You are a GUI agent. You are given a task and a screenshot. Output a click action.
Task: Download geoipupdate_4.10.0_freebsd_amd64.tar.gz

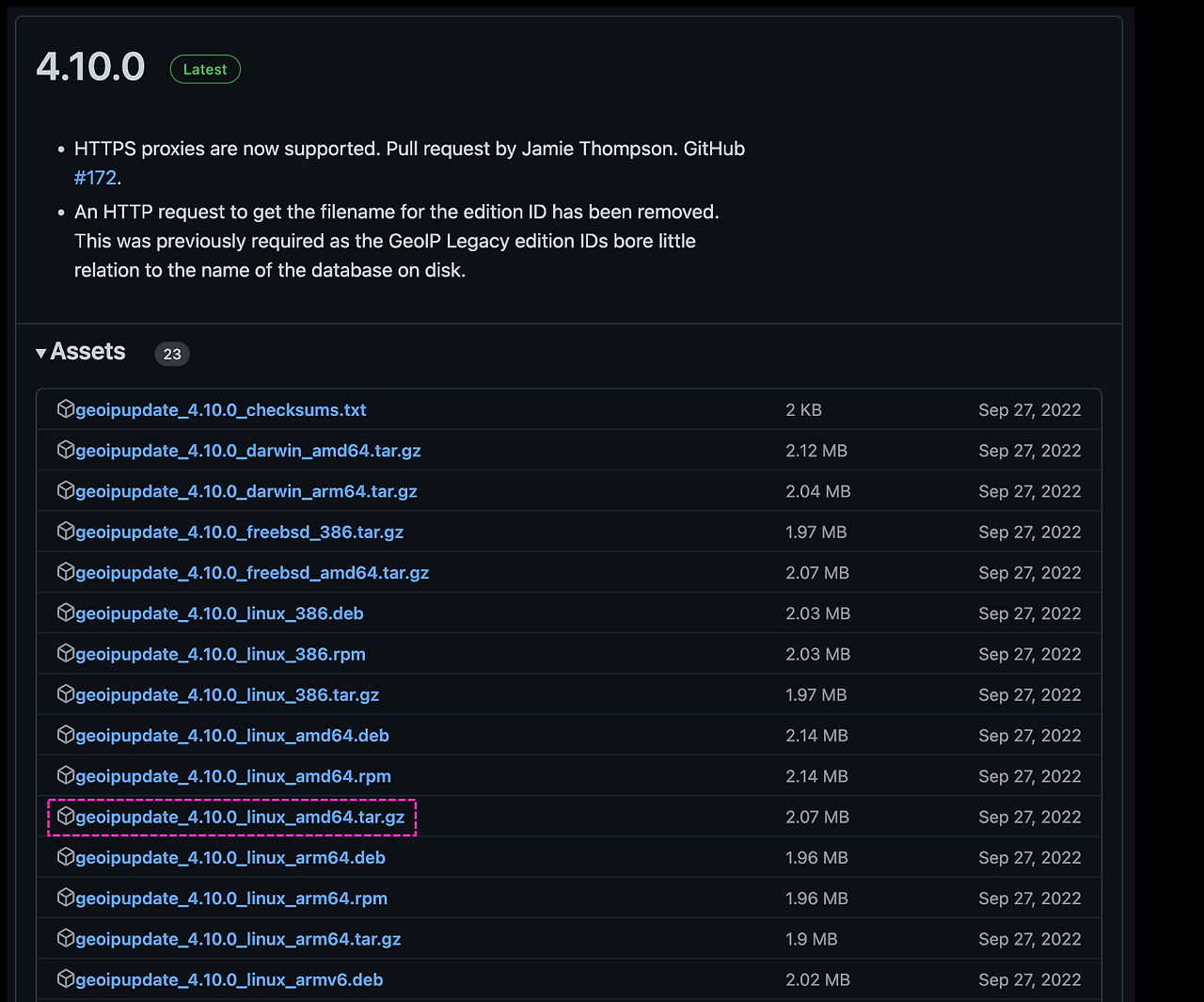click(252, 573)
